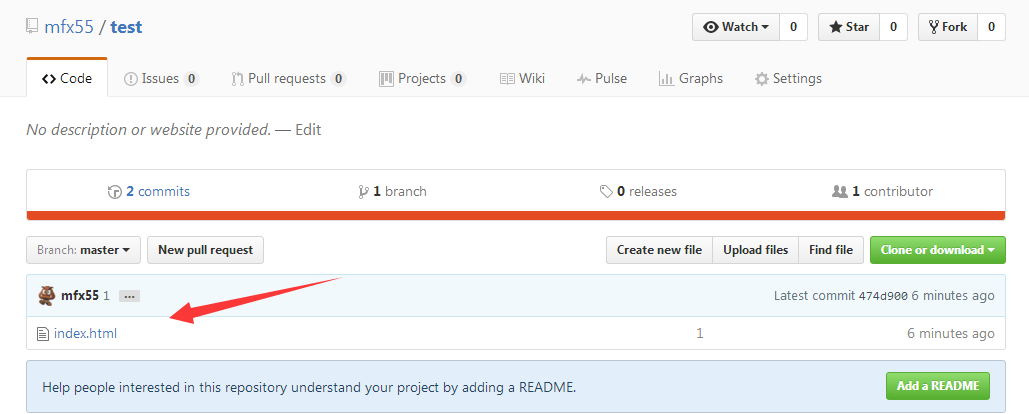Click the Graphs bar chart icon
The height and width of the screenshot is (414, 1029).
[x=667, y=79]
